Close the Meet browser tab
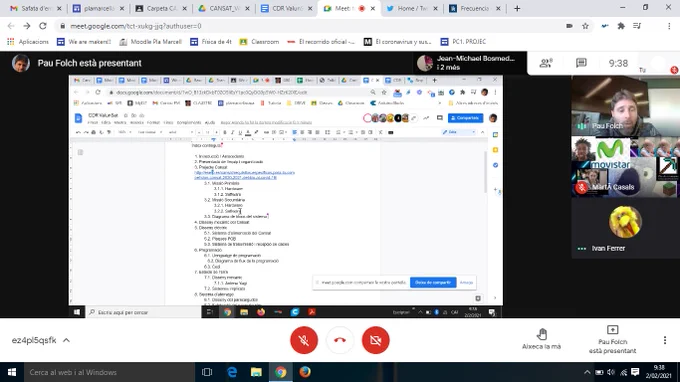Image resolution: width=680 pixels, height=382 pixels. (x=373, y=8)
